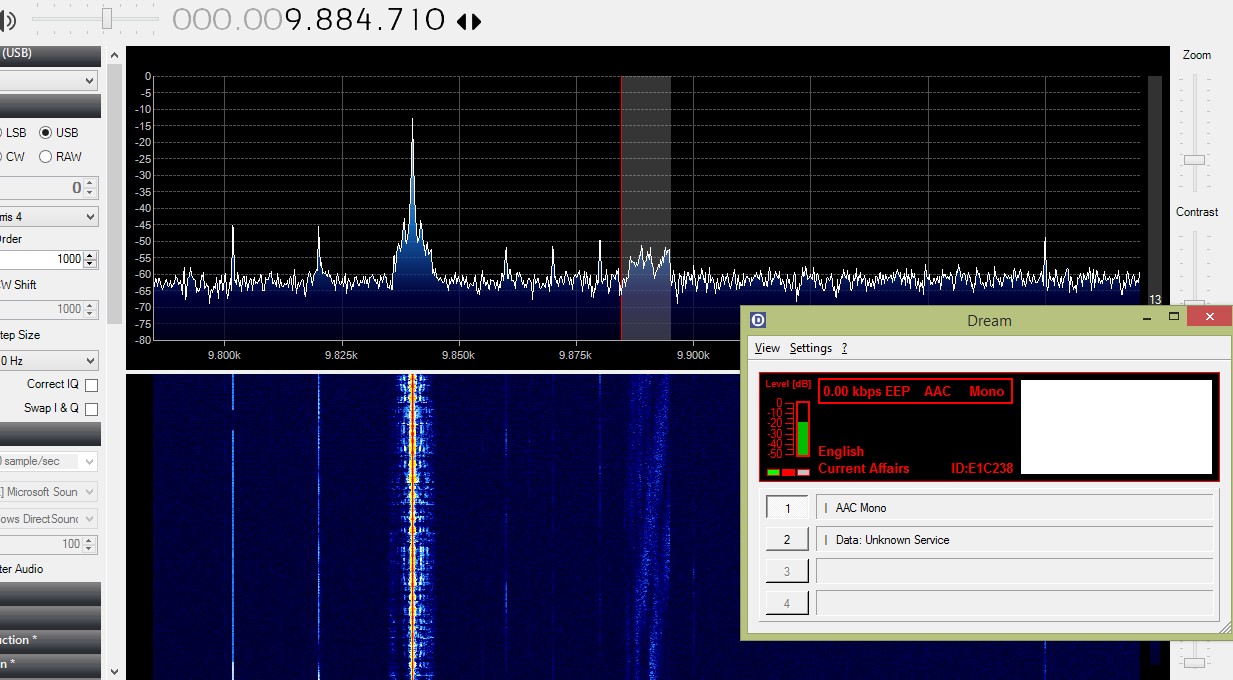Enable the Correct IQ checkbox

[x=91, y=385]
